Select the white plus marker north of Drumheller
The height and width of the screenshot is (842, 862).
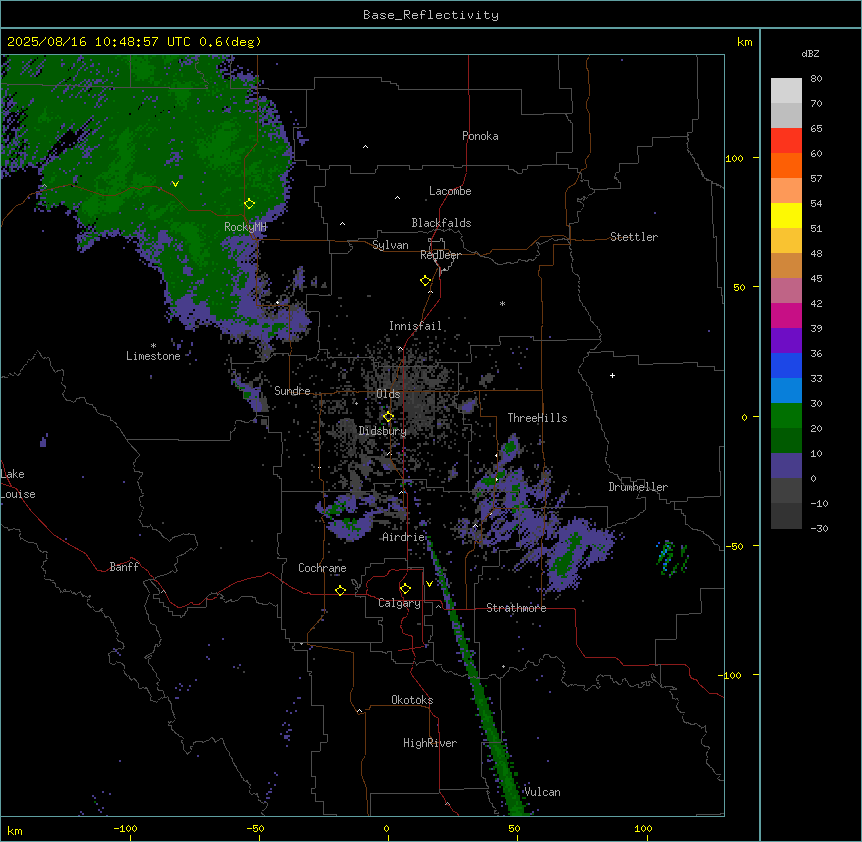[612, 375]
